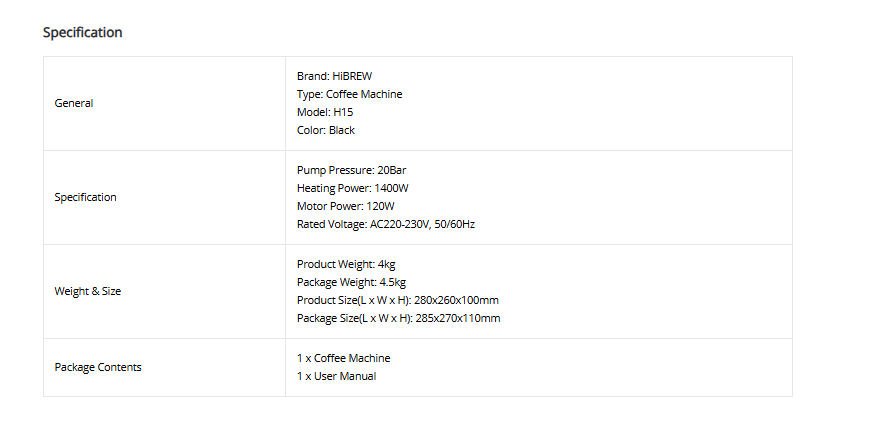Image resolution: width=891 pixels, height=423 pixels.
Task: Click the Package Size 285x270x110mm line
Action: click(398, 318)
